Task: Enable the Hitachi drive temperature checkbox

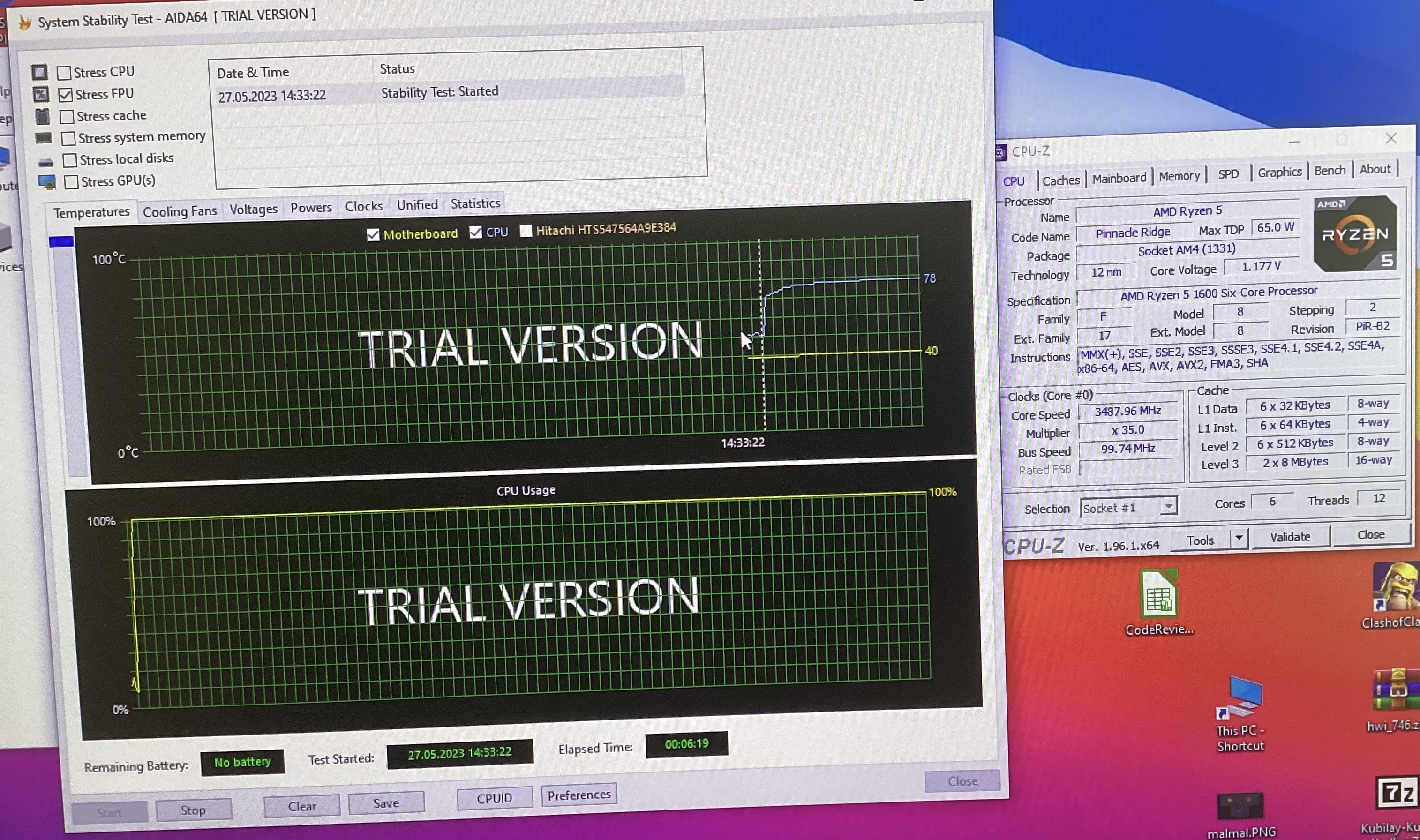Action: pyautogui.click(x=526, y=231)
